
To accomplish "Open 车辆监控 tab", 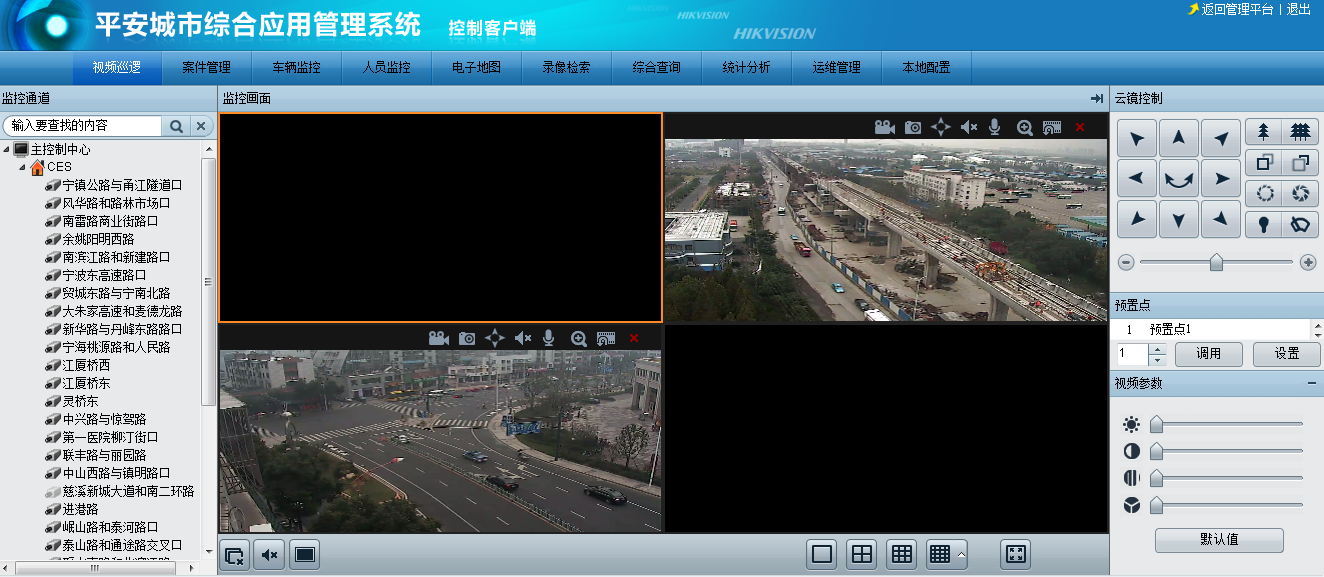I will (x=297, y=68).
